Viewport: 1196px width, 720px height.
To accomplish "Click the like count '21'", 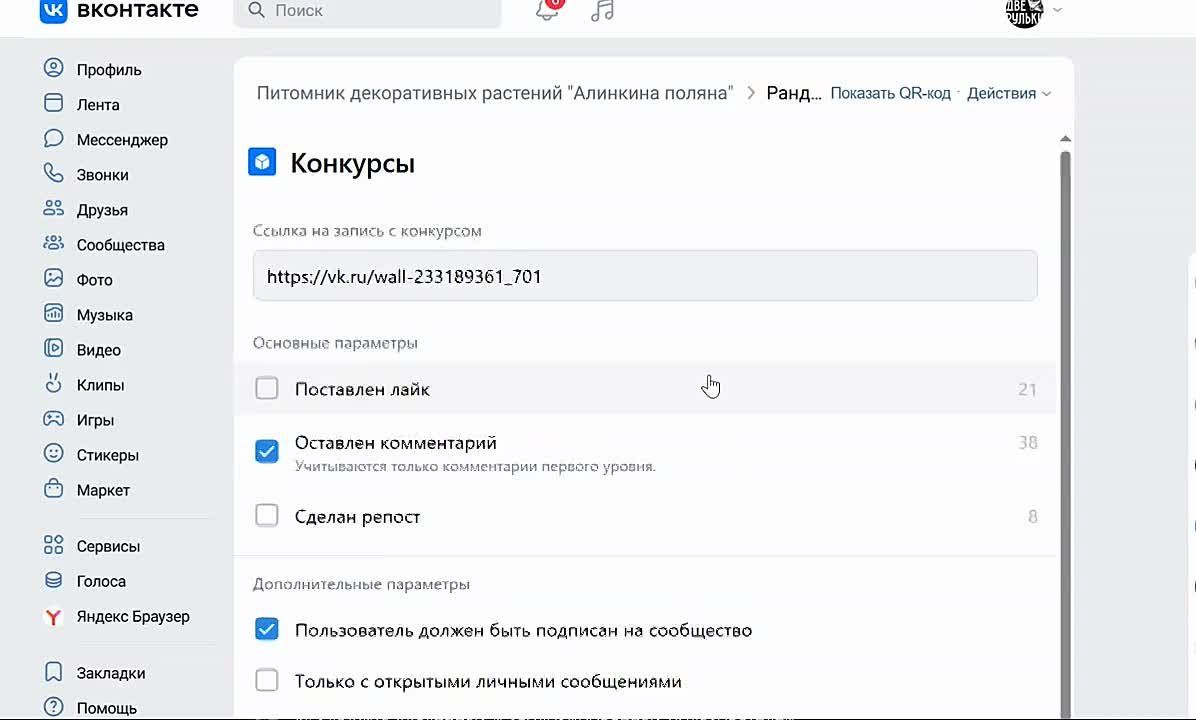I will click(x=1027, y=389).
